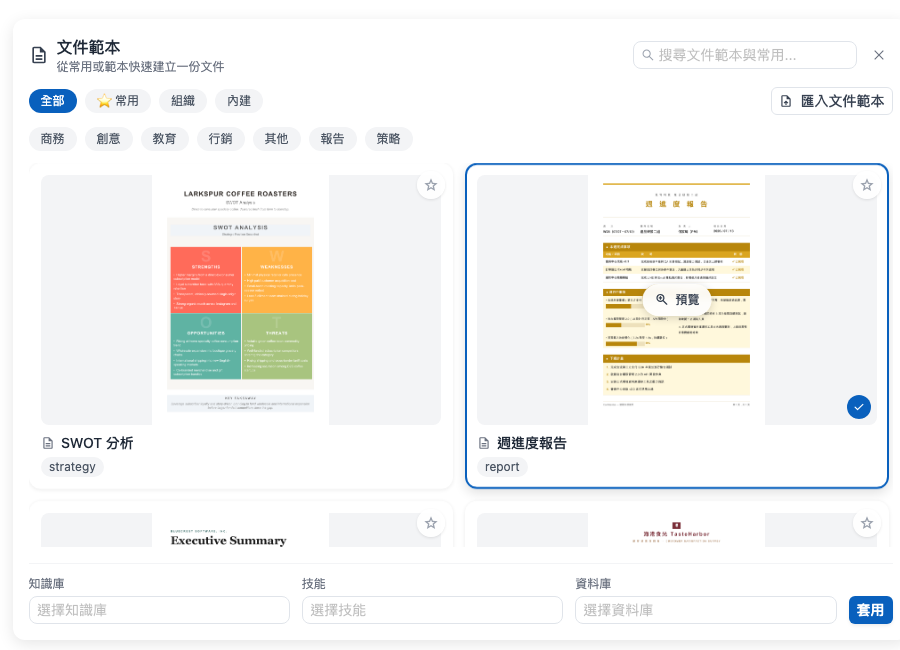900x650 pixels.
Task: Select the SWOT 分析 template thumbnail
Action: [x=241, y=300]
